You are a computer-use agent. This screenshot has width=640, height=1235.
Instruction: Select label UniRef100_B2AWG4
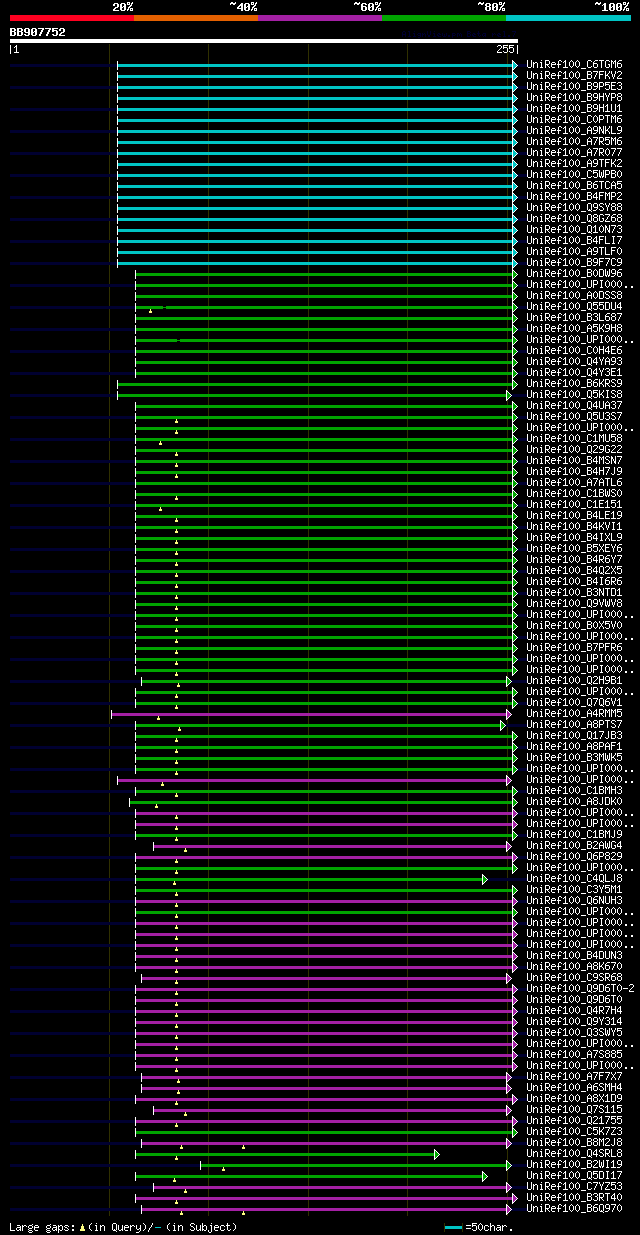(574, 845)
